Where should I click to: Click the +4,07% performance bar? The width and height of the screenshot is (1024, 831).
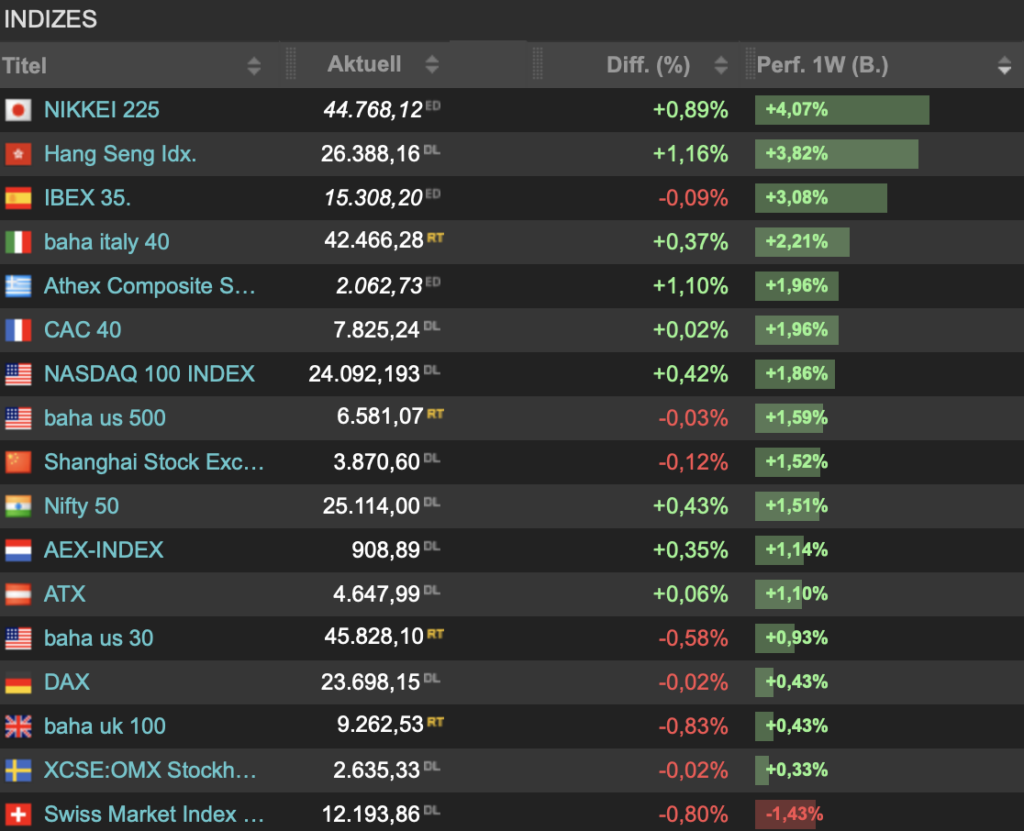(x=842, y=110)
